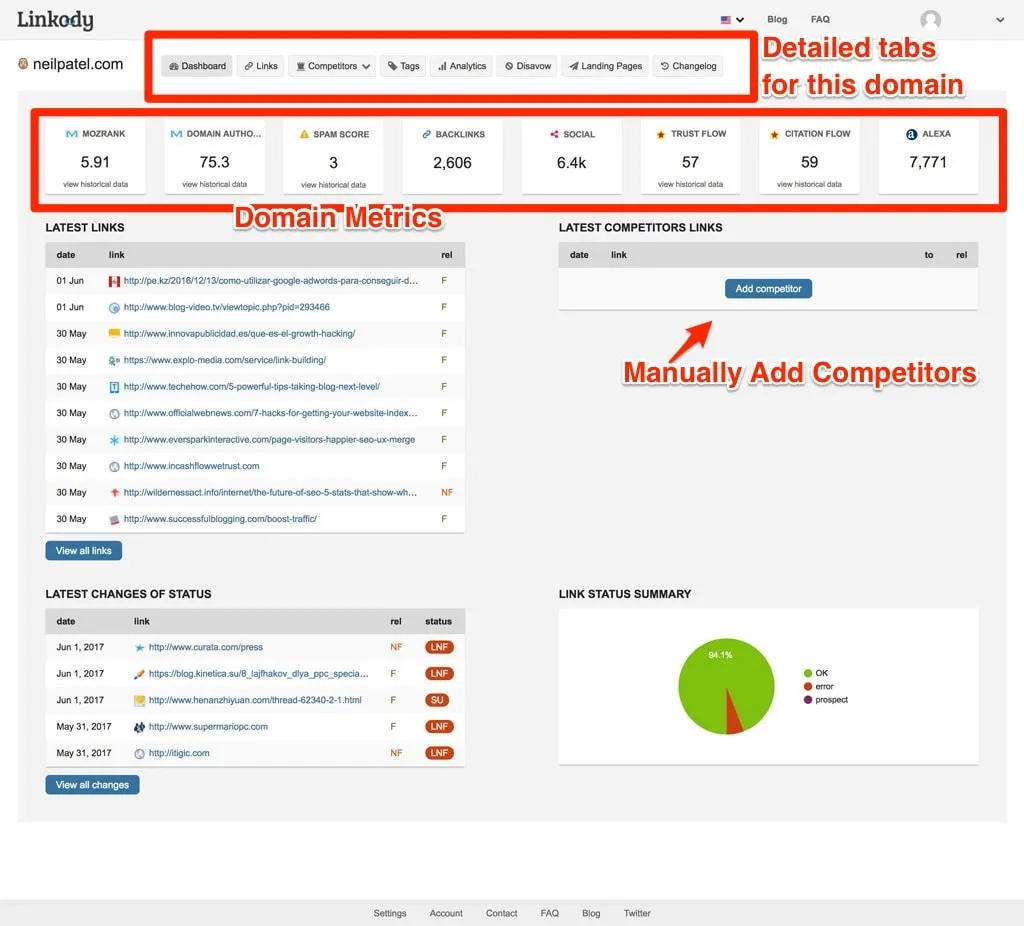Viewport: 1024px width, 926px height.
Task: Open the Changelog tab
Action: [x=688, y=66]
